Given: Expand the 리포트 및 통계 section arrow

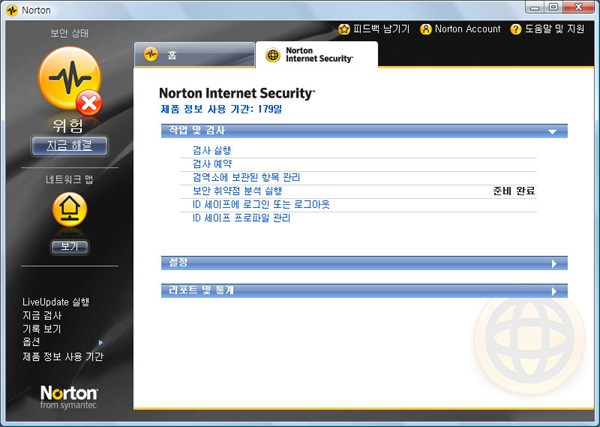Looking at the screenshot, I should [x=554, y=292].
